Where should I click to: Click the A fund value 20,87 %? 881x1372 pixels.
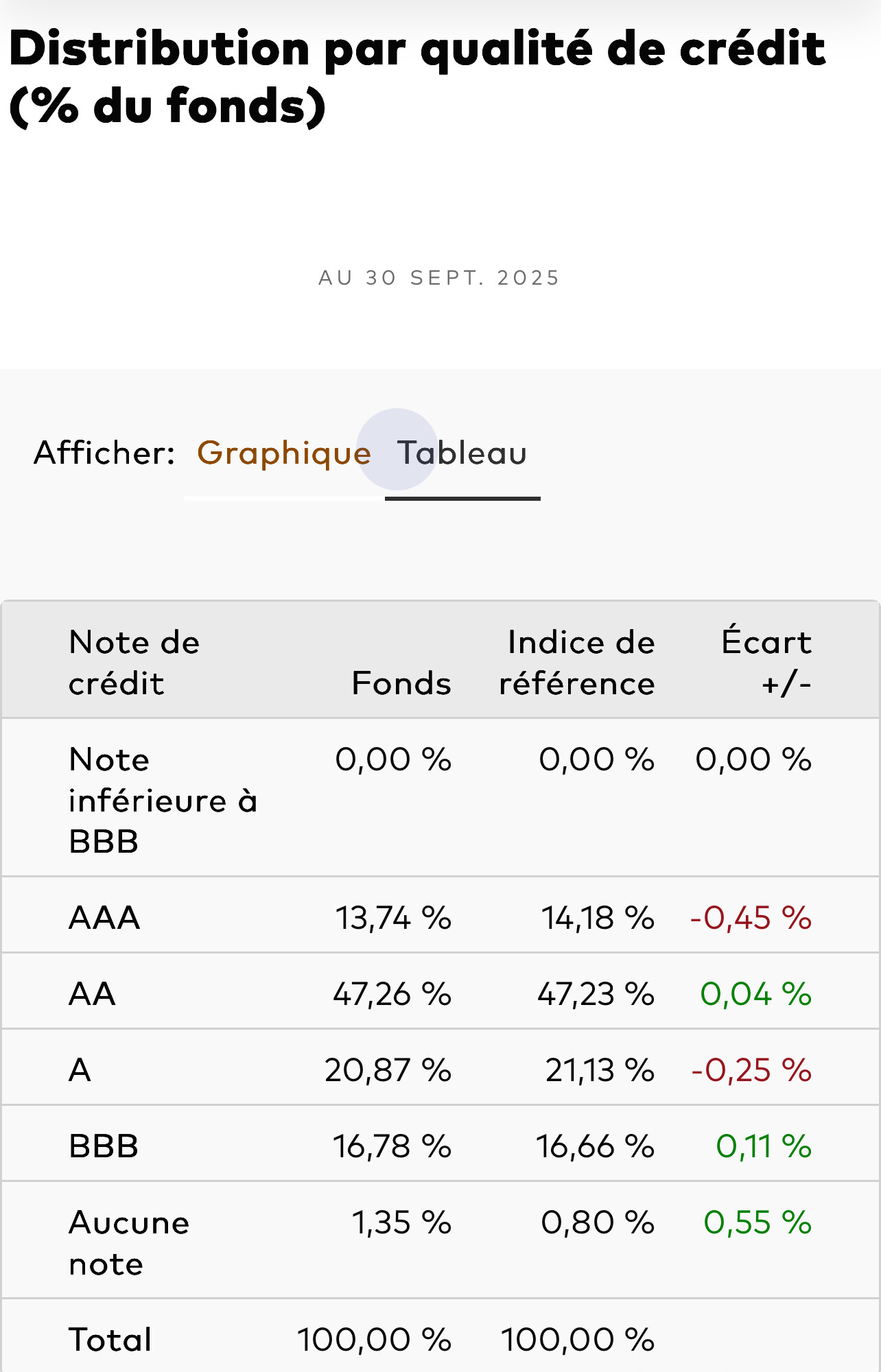click(x=388, y=1070)
